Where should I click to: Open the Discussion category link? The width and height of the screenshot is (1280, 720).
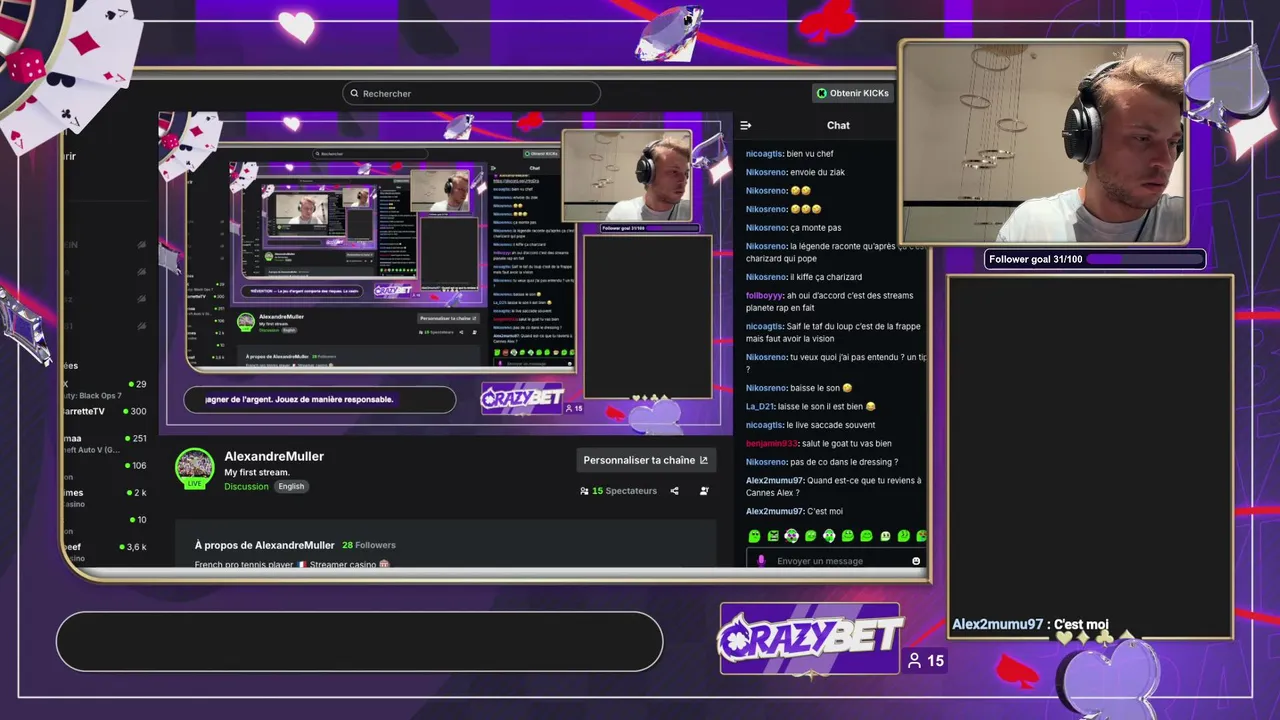pos(246,486)
